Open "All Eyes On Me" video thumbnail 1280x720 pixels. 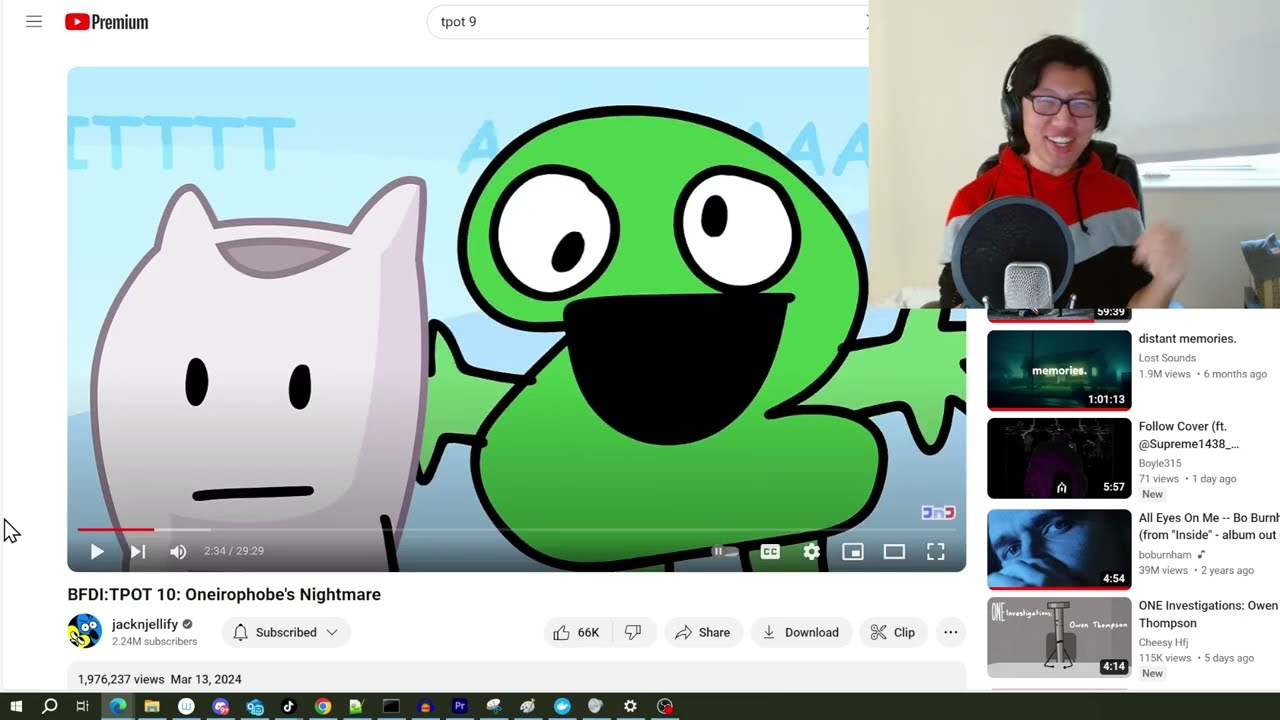(1059, 549)
